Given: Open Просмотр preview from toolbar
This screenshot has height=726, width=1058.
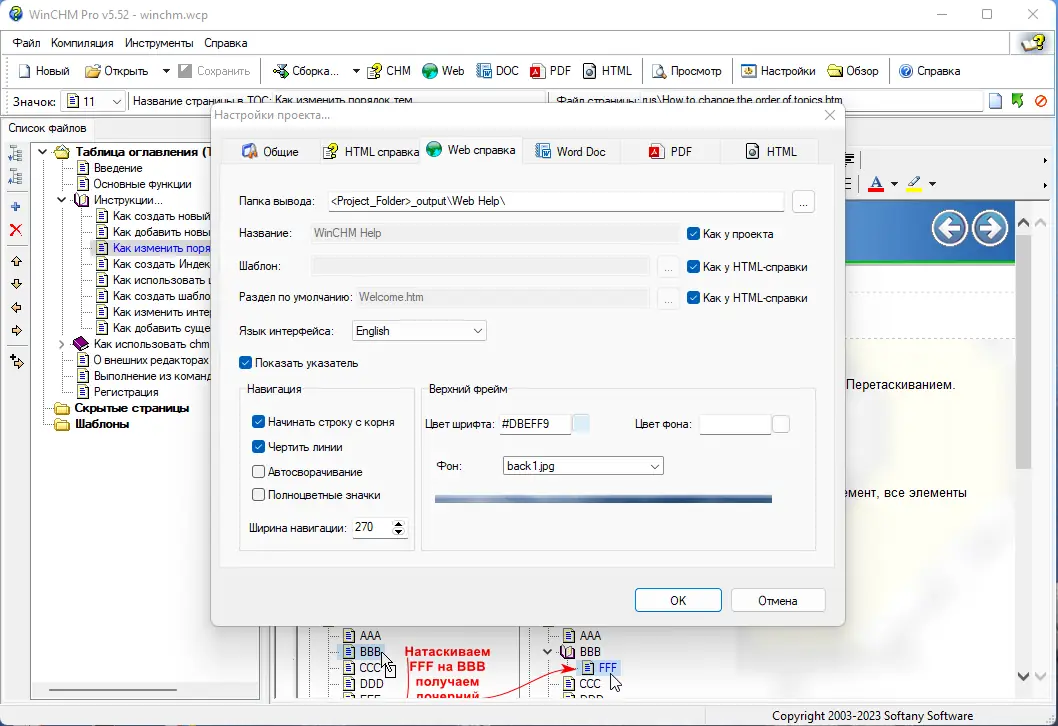Looking at the screenshot, I should [x=687, y=71].
